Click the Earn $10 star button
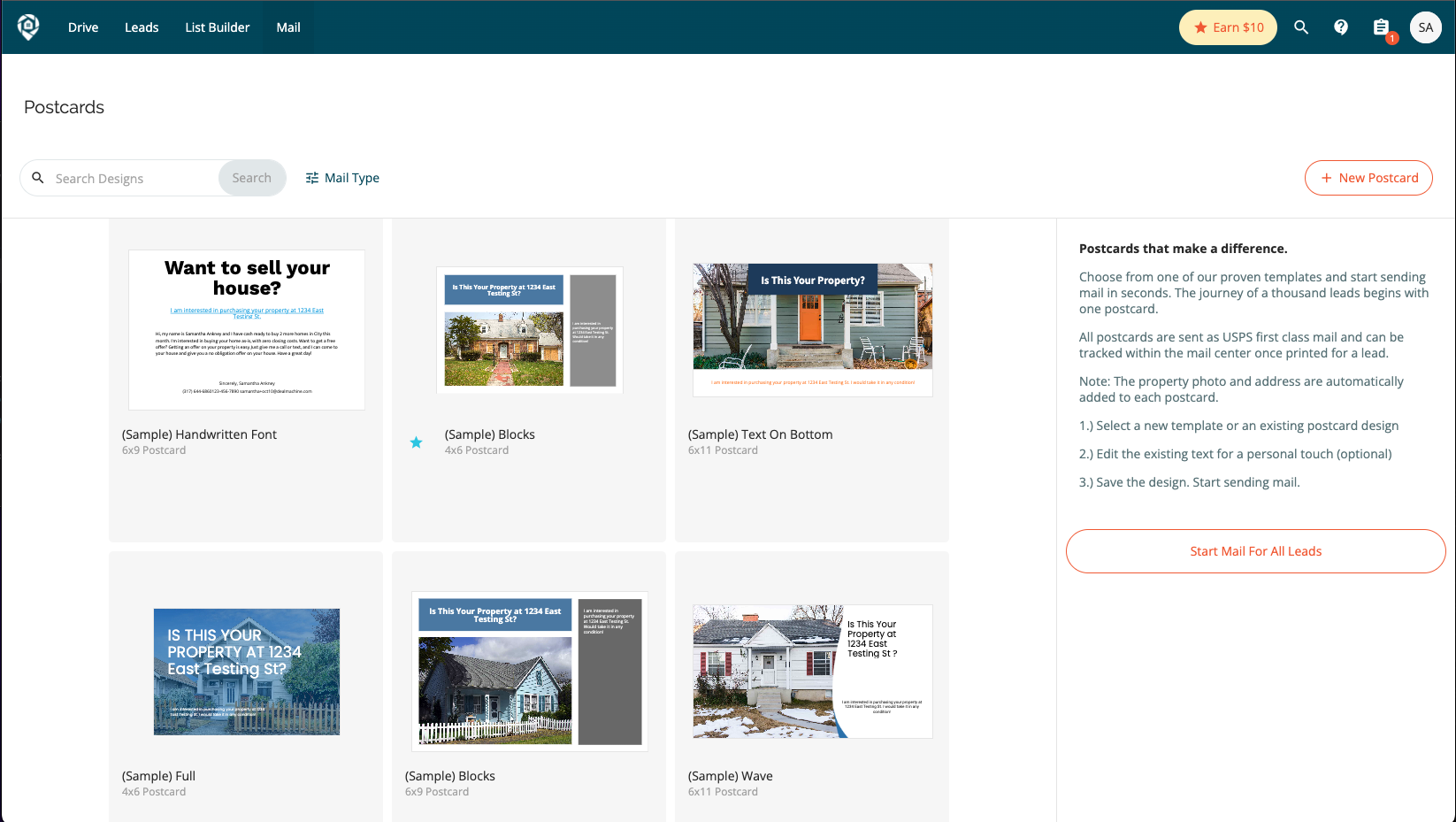This screenshot has height=822, width=1456. (x=1228, y=27)
